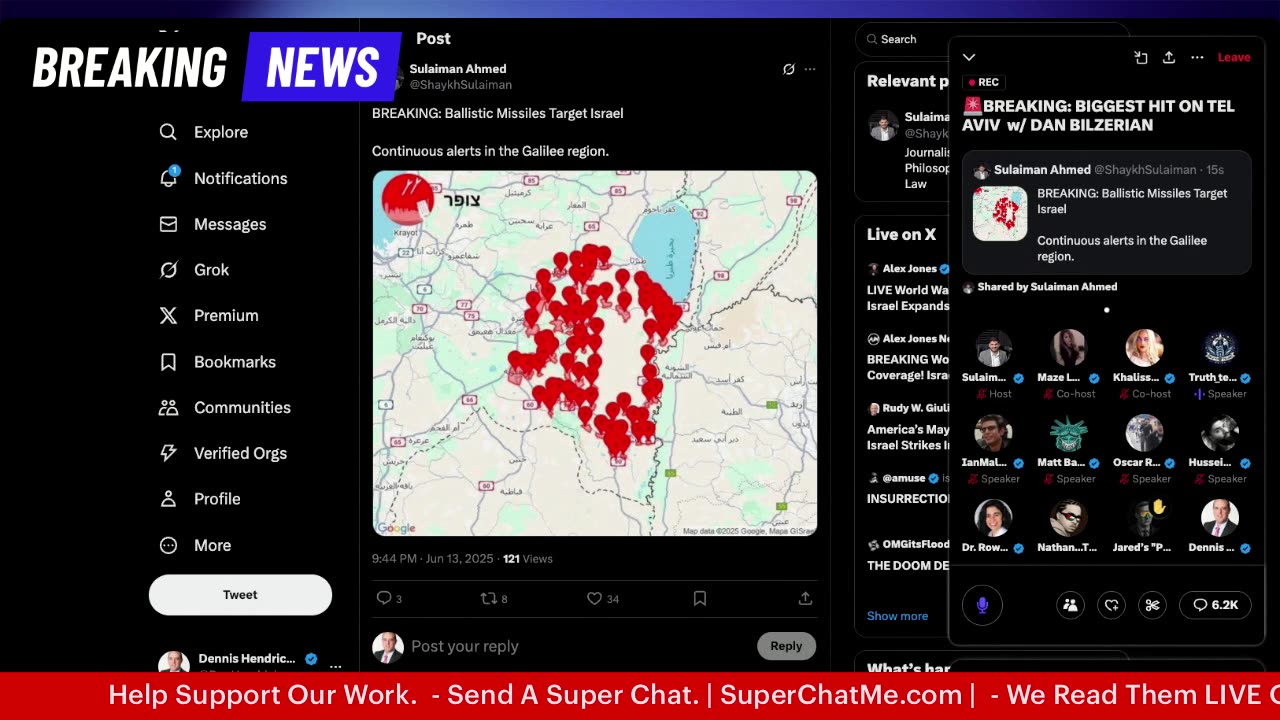Click the Space heart reaction icon
Image resolution: width=1280 pixels, height=720 pixels.
click(x=1111, y=605)
